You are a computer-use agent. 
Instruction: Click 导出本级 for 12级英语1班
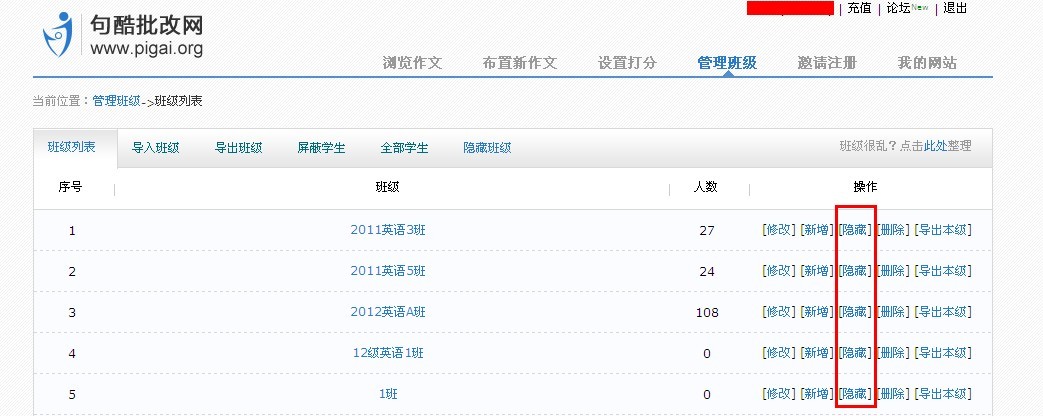point(943,352)
